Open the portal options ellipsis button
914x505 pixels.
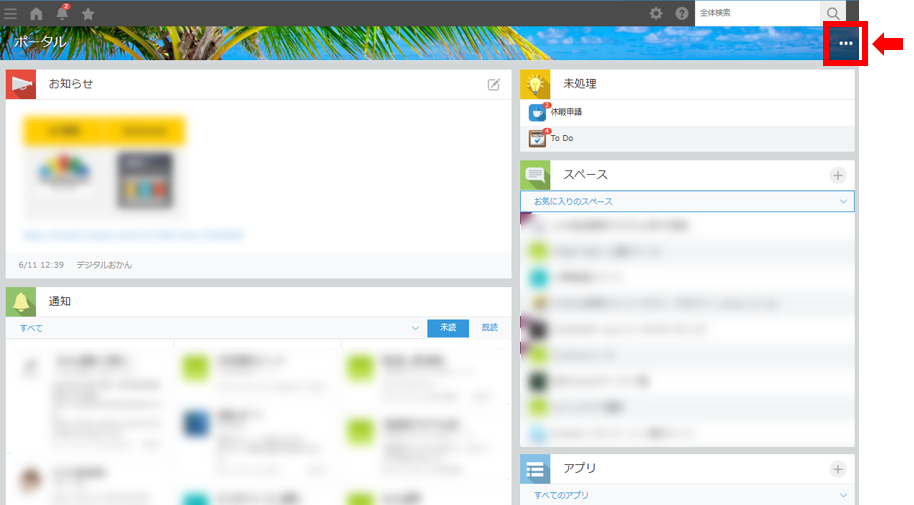(845, 44)
